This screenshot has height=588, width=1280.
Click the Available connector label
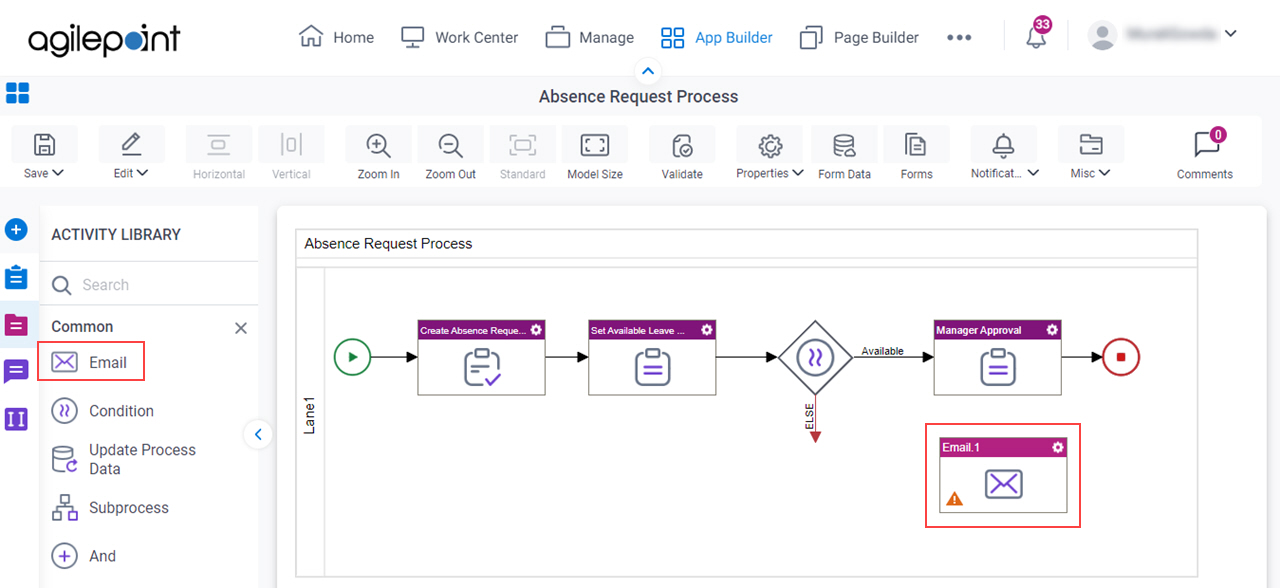point(883,351)
